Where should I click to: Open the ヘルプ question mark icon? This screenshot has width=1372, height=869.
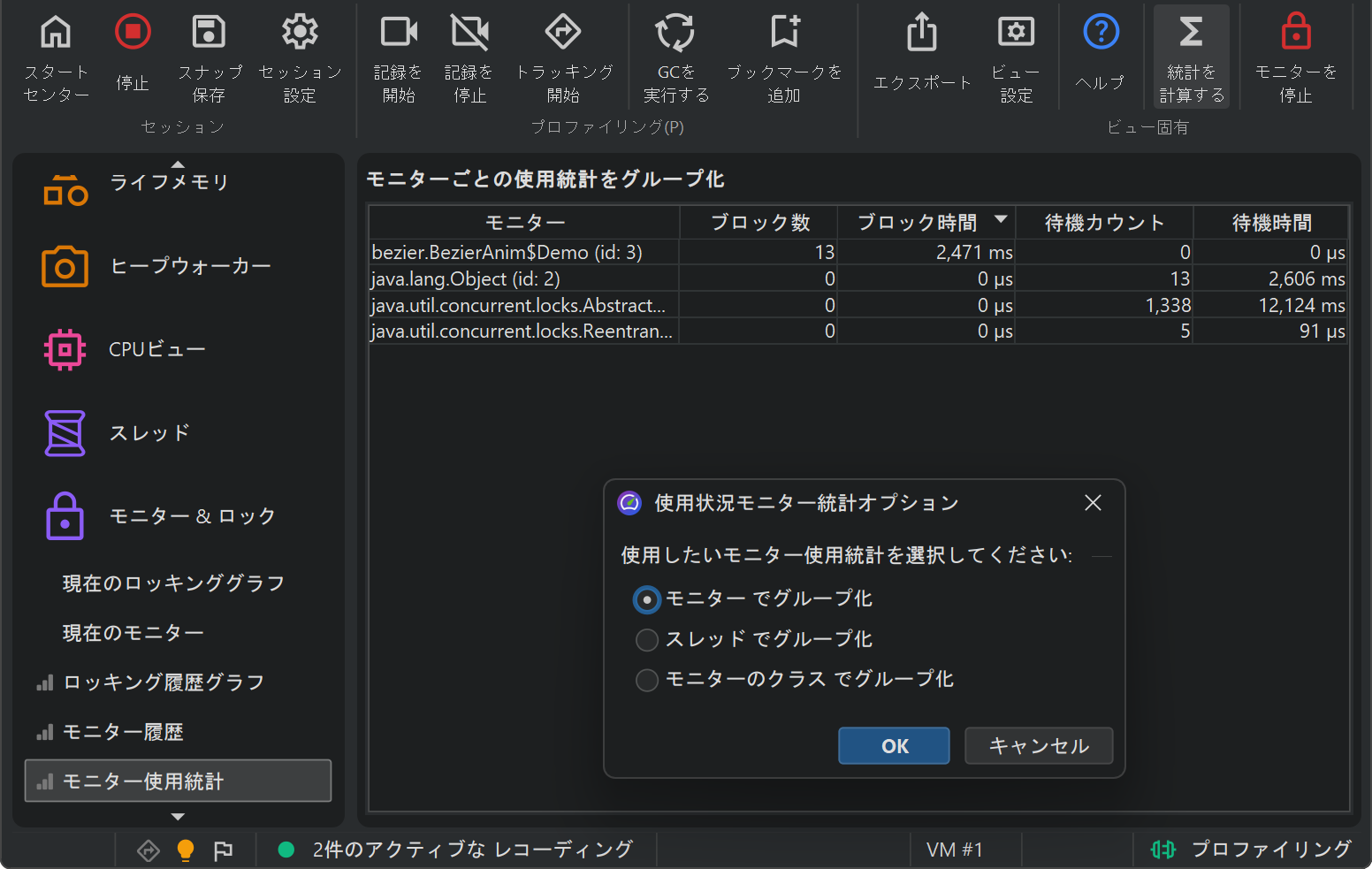click(1101, 33)
